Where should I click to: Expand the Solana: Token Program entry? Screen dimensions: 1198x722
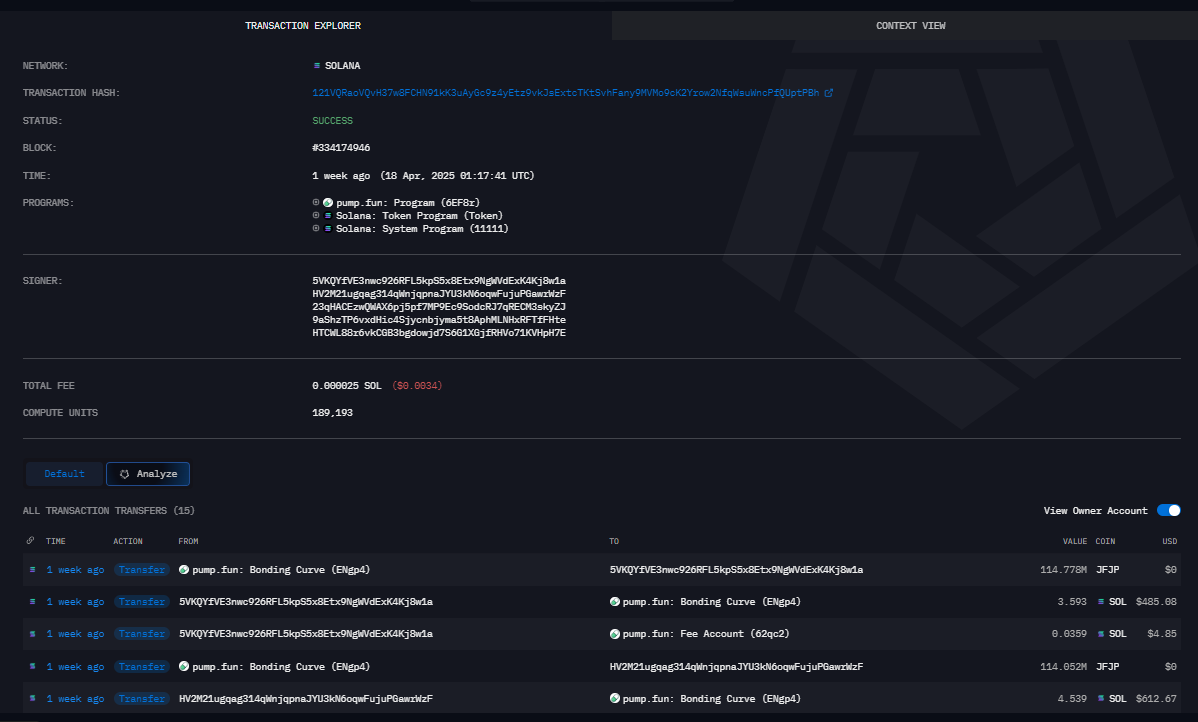click(316, 215)
